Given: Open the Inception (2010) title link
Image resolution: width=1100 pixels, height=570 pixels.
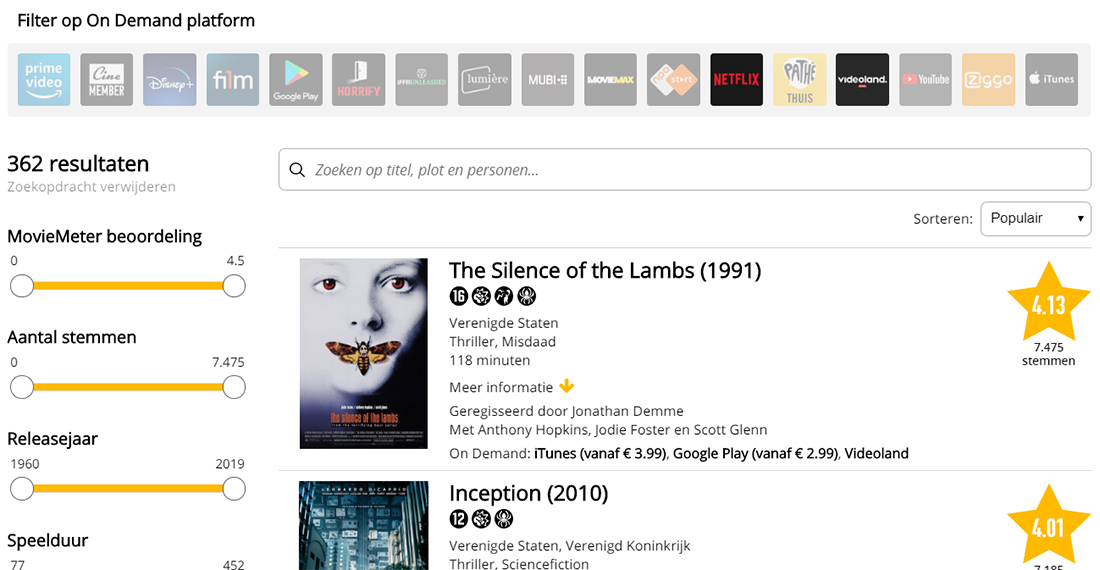Looking at the screenshot, I should 528,493.
